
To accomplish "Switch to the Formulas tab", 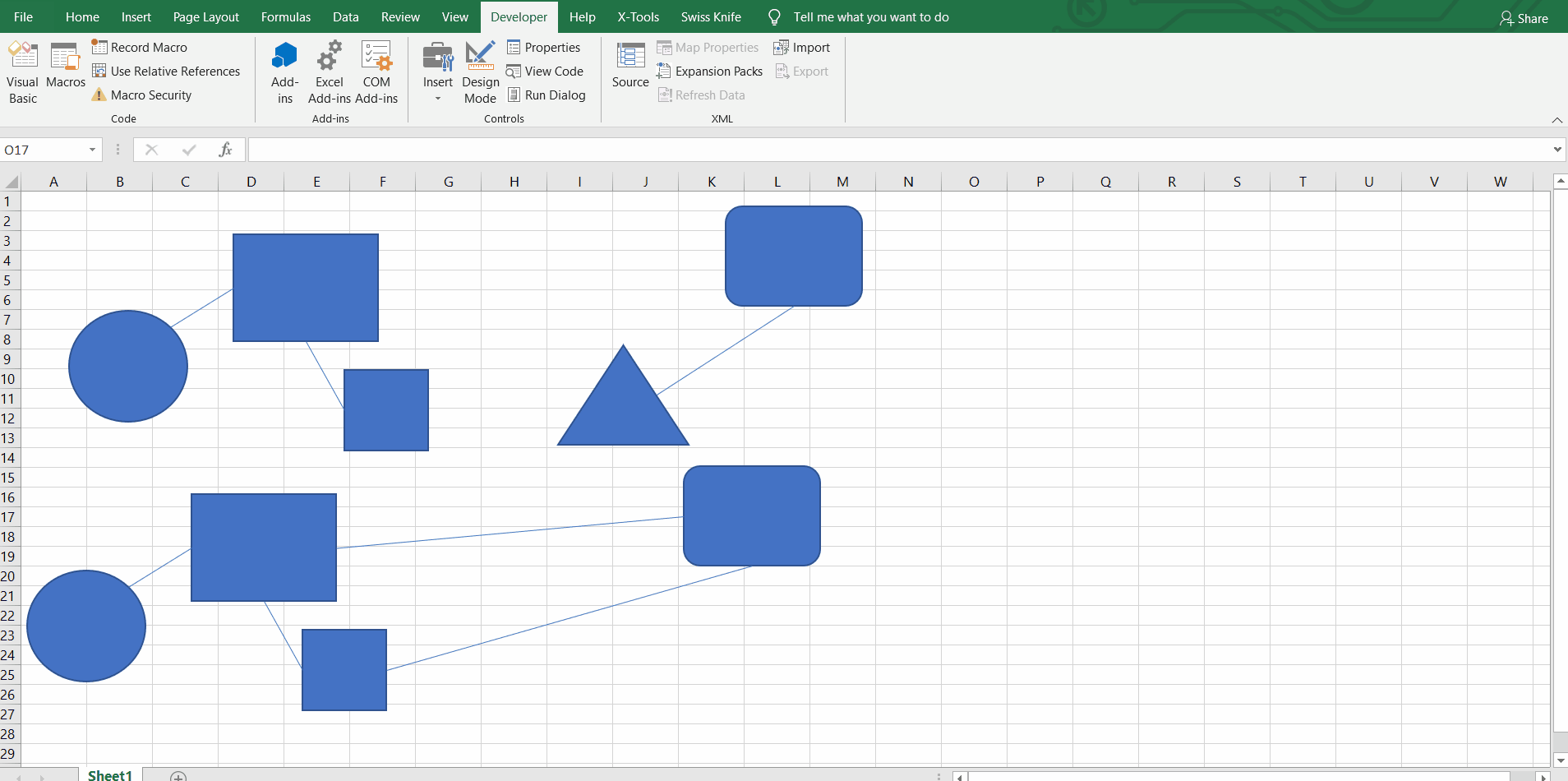I will (x=286, y=16).
